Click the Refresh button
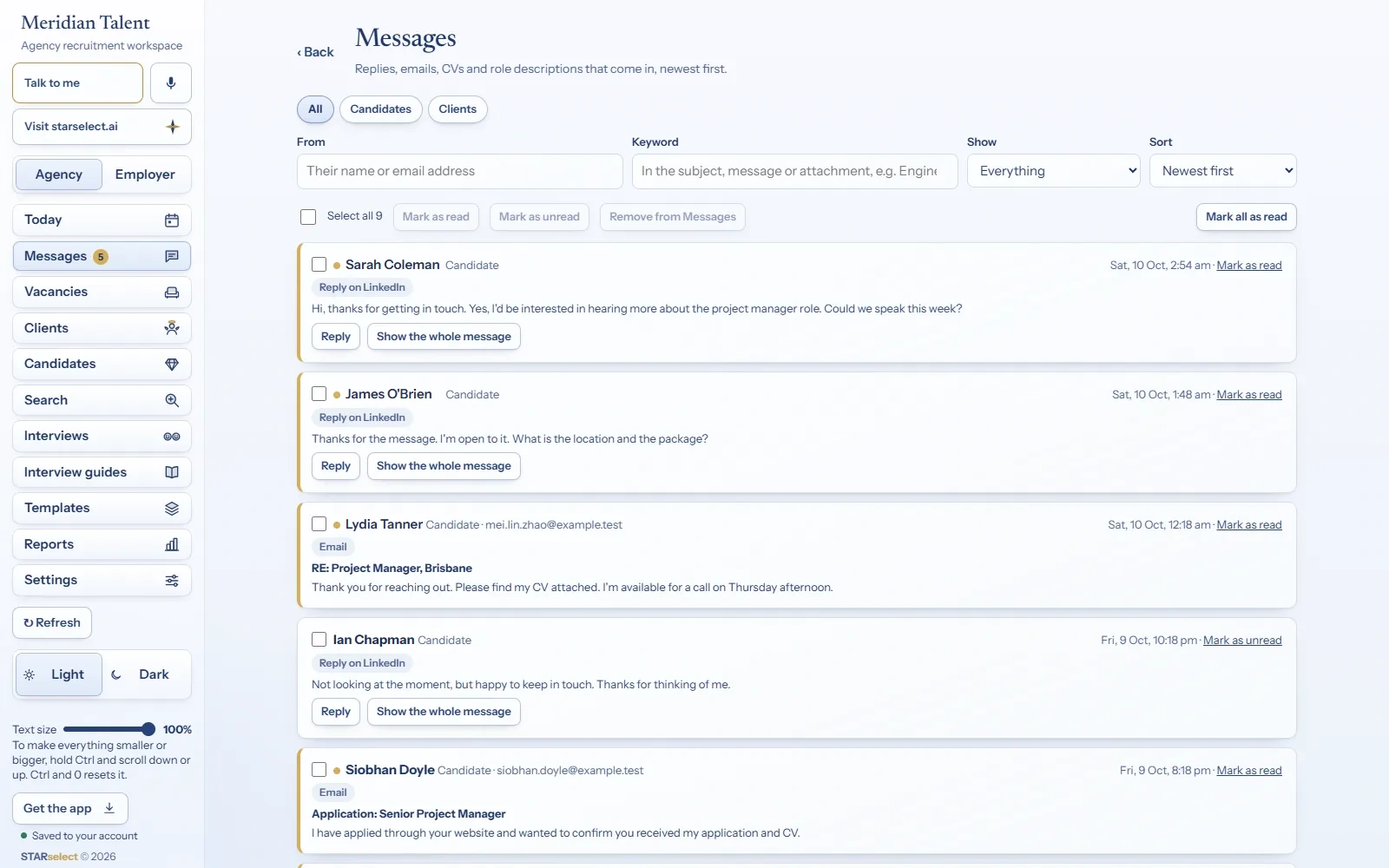The height and width of the screenshot is (868, 1389). pos(52,622)
